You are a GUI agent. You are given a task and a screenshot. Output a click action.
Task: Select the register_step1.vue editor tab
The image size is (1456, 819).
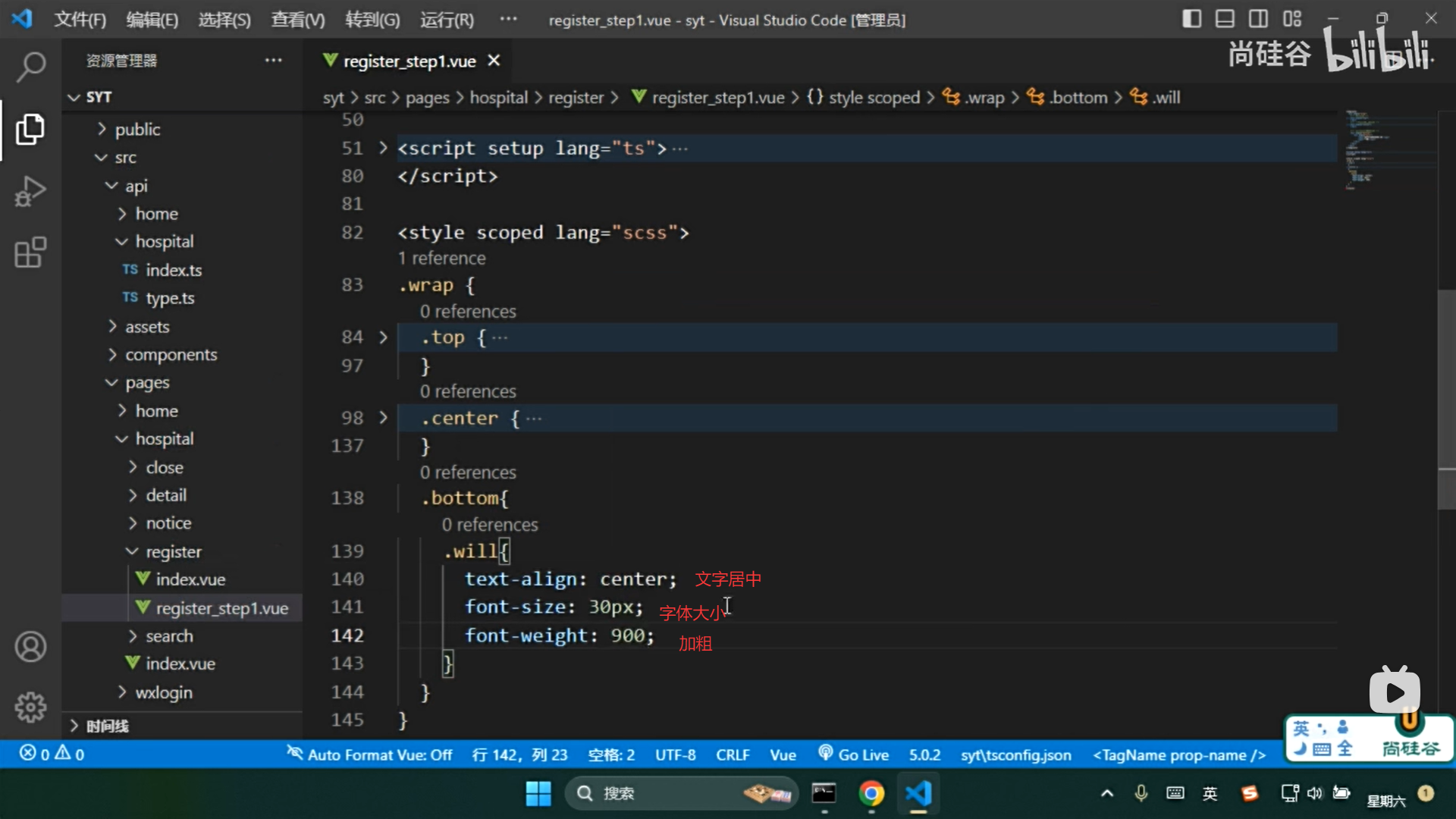pyautogui.click(x=409, y=61)
